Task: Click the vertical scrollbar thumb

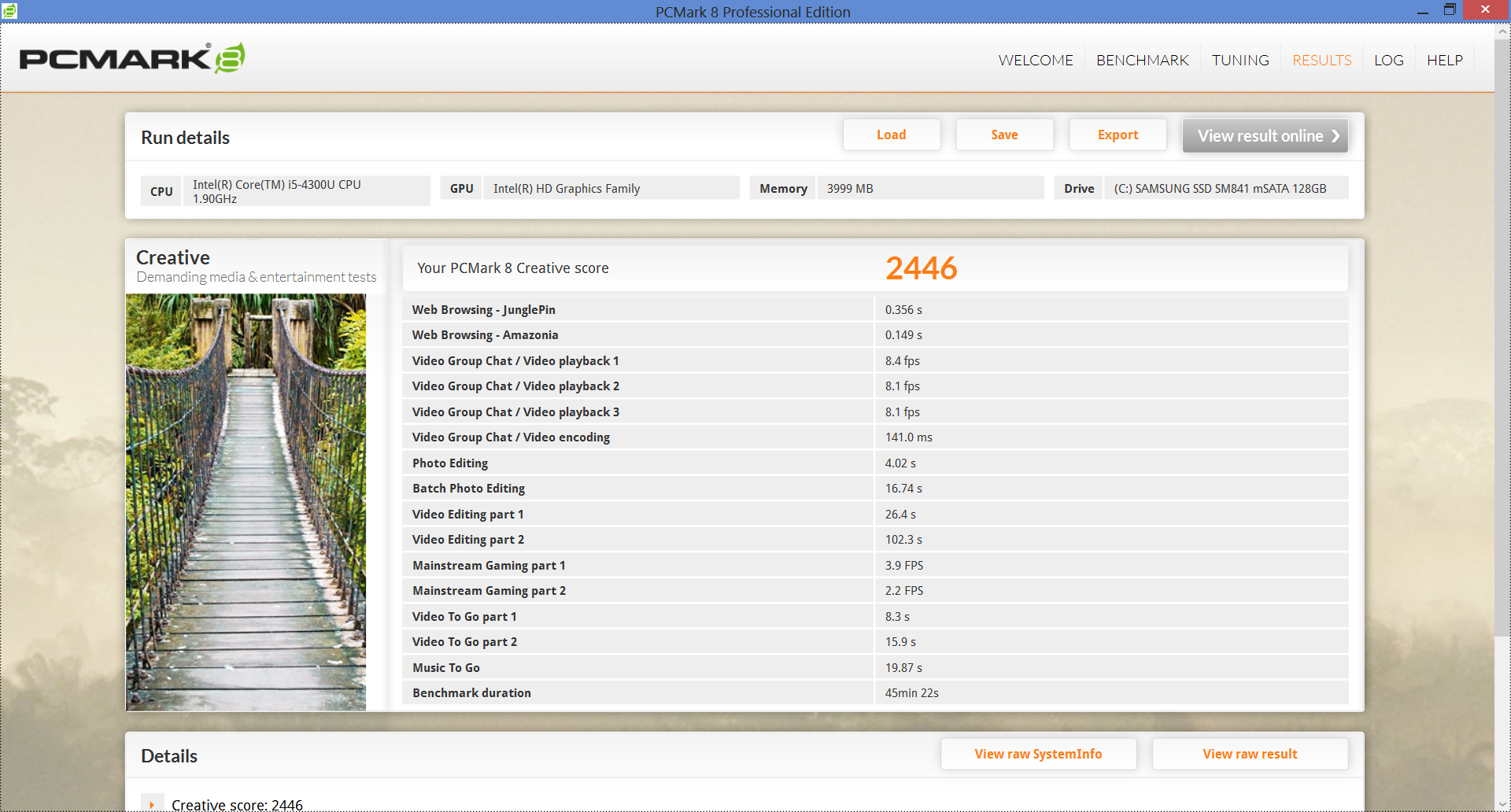Action: point(1502,338)
